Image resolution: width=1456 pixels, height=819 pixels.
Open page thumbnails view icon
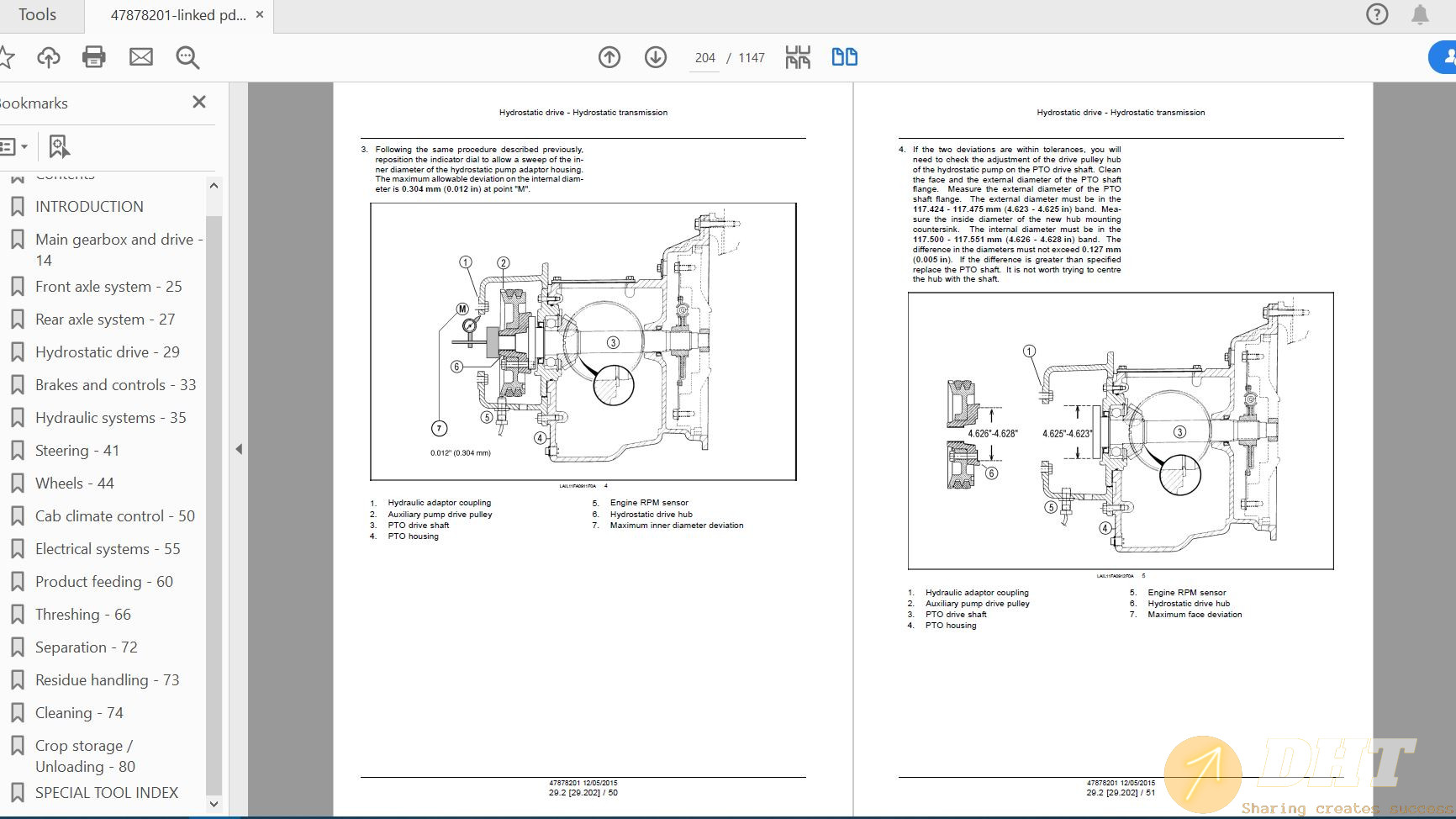coord(799,57)
